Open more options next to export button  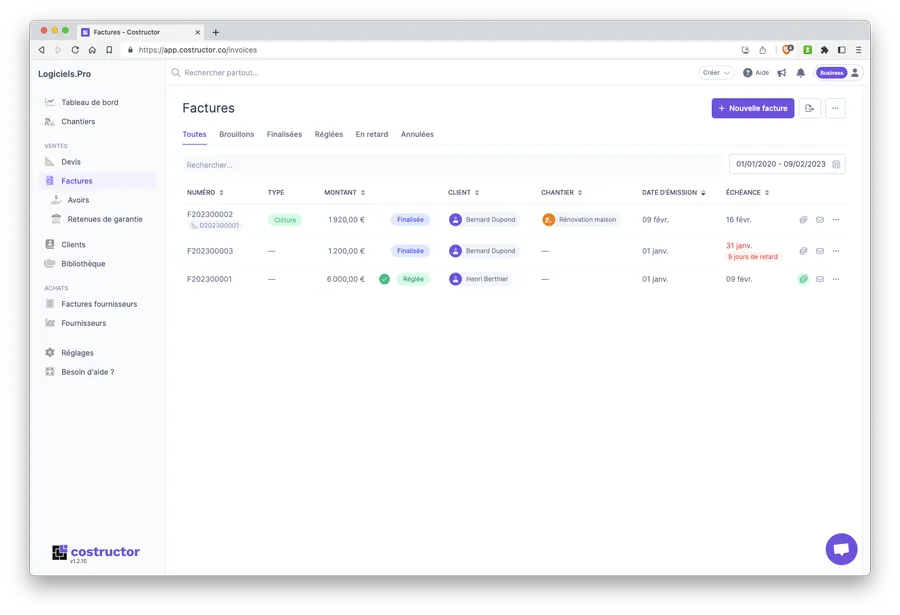(x=835, y=108)
